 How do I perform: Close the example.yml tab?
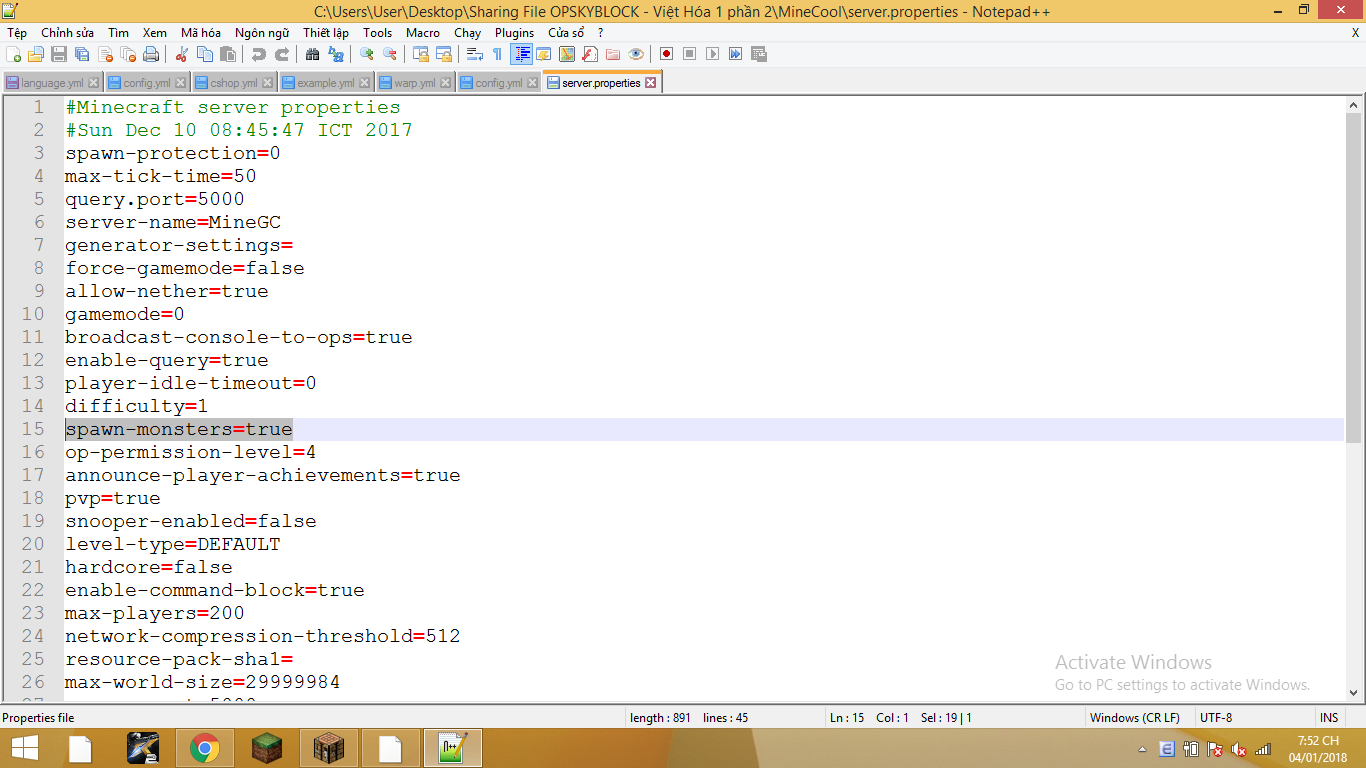365,83
